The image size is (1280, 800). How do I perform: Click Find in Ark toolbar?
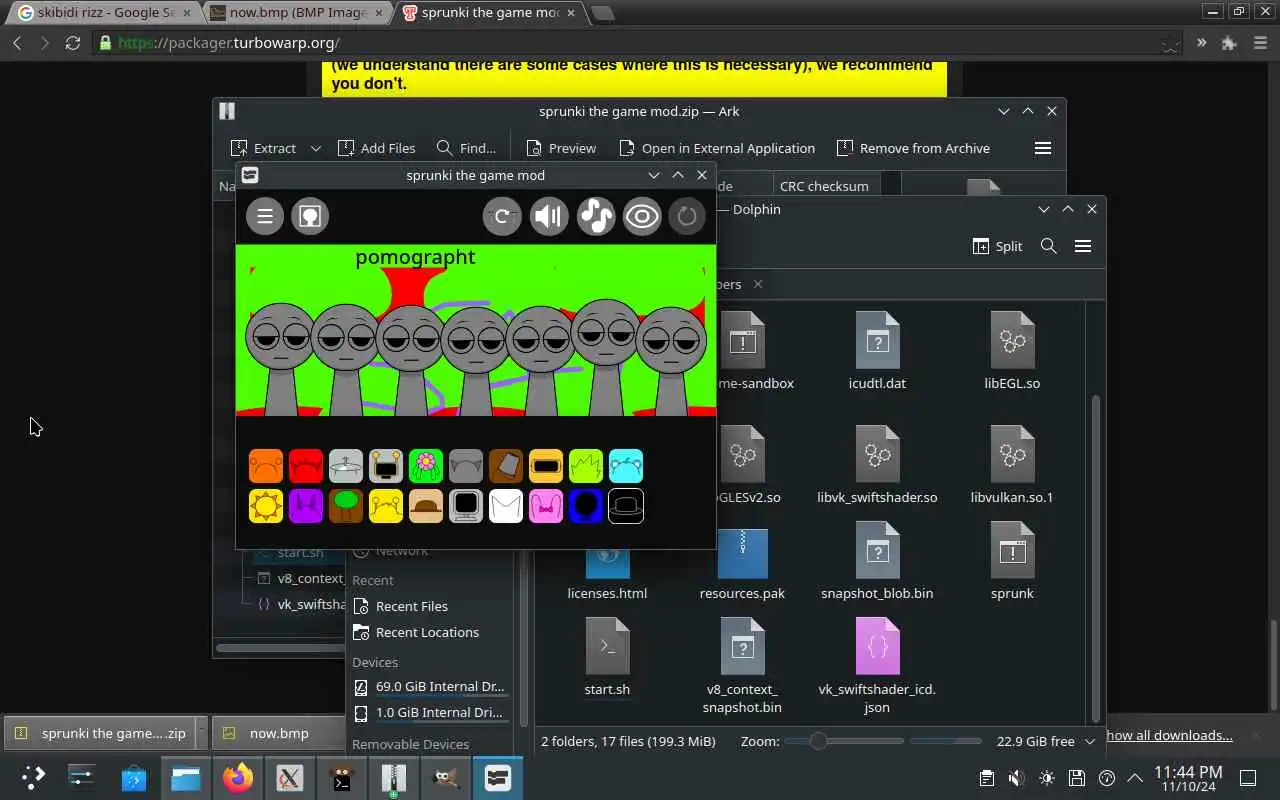(x=466, y=148)
